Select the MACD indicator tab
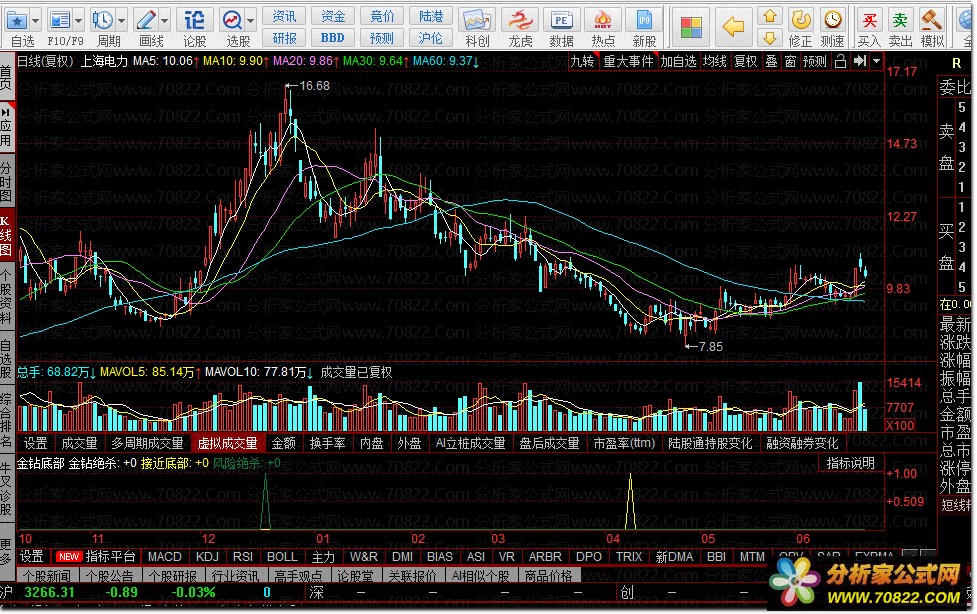Image resolution: width=977 pixels, height=614 pixels. (x=164, y=557)
